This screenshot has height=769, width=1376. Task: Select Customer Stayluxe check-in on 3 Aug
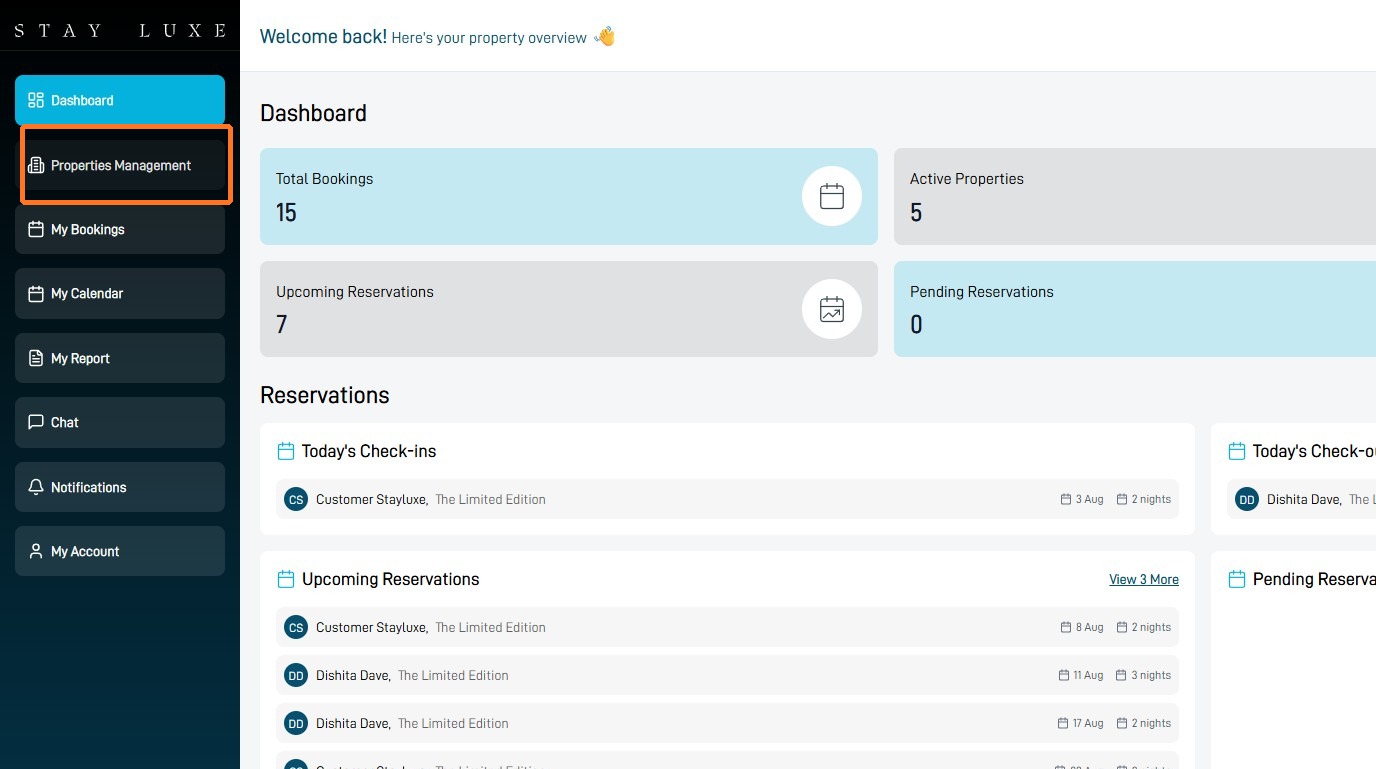point(727,499)
